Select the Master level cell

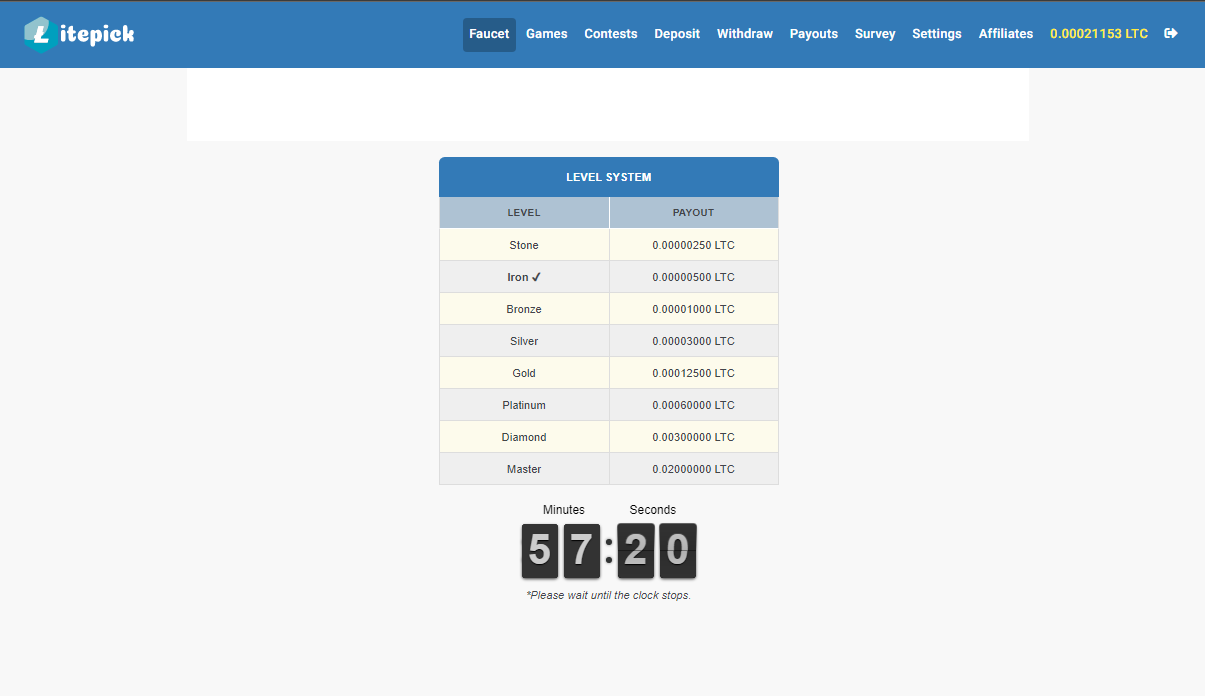[x=524, y=469]
